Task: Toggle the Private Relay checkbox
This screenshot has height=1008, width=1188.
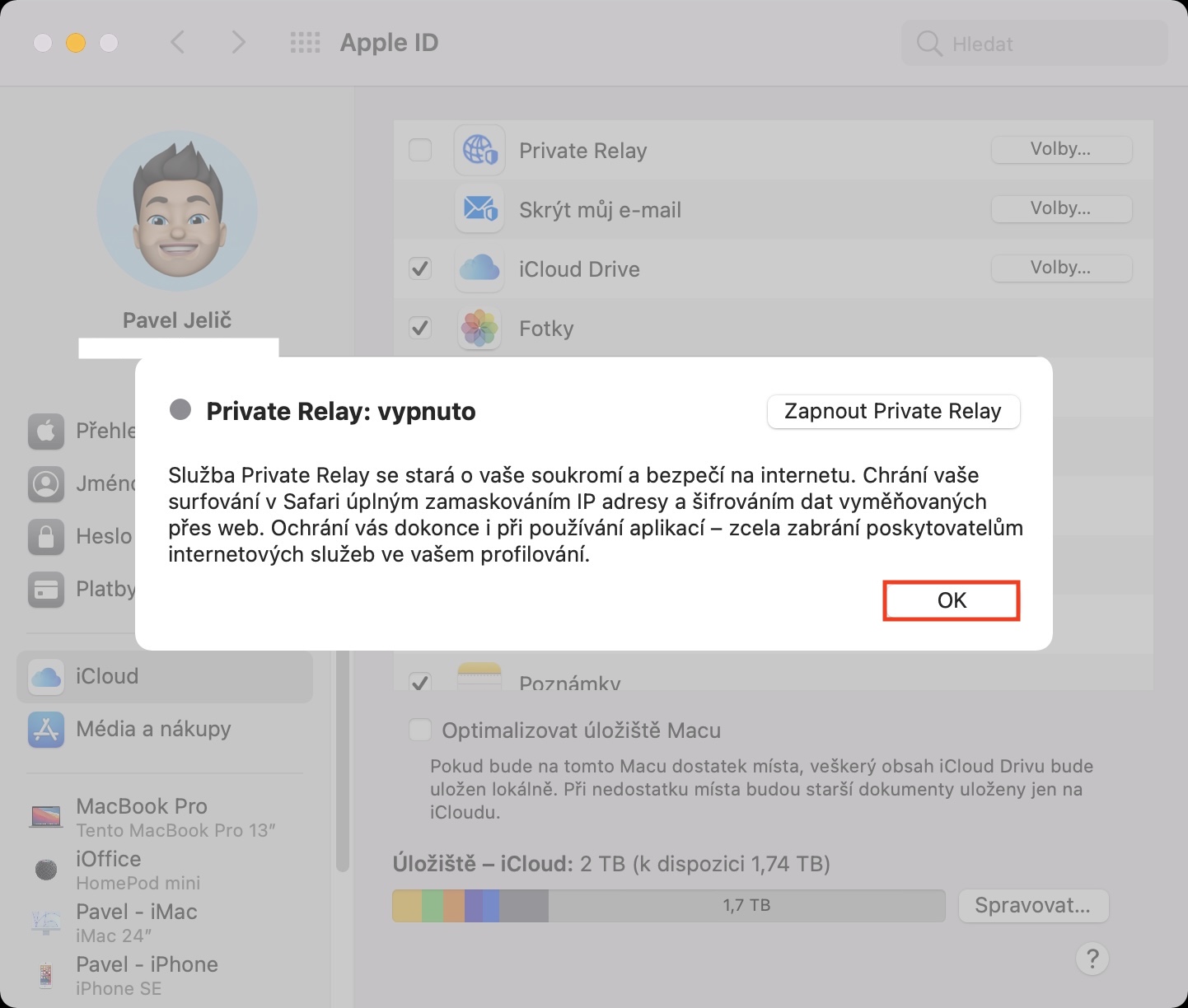Action: pos(420,150)
